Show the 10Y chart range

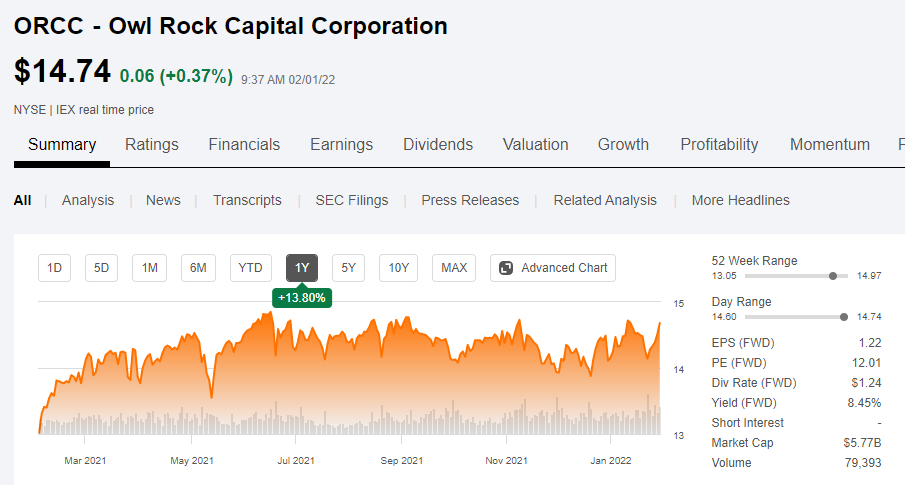tap(398, 268)
